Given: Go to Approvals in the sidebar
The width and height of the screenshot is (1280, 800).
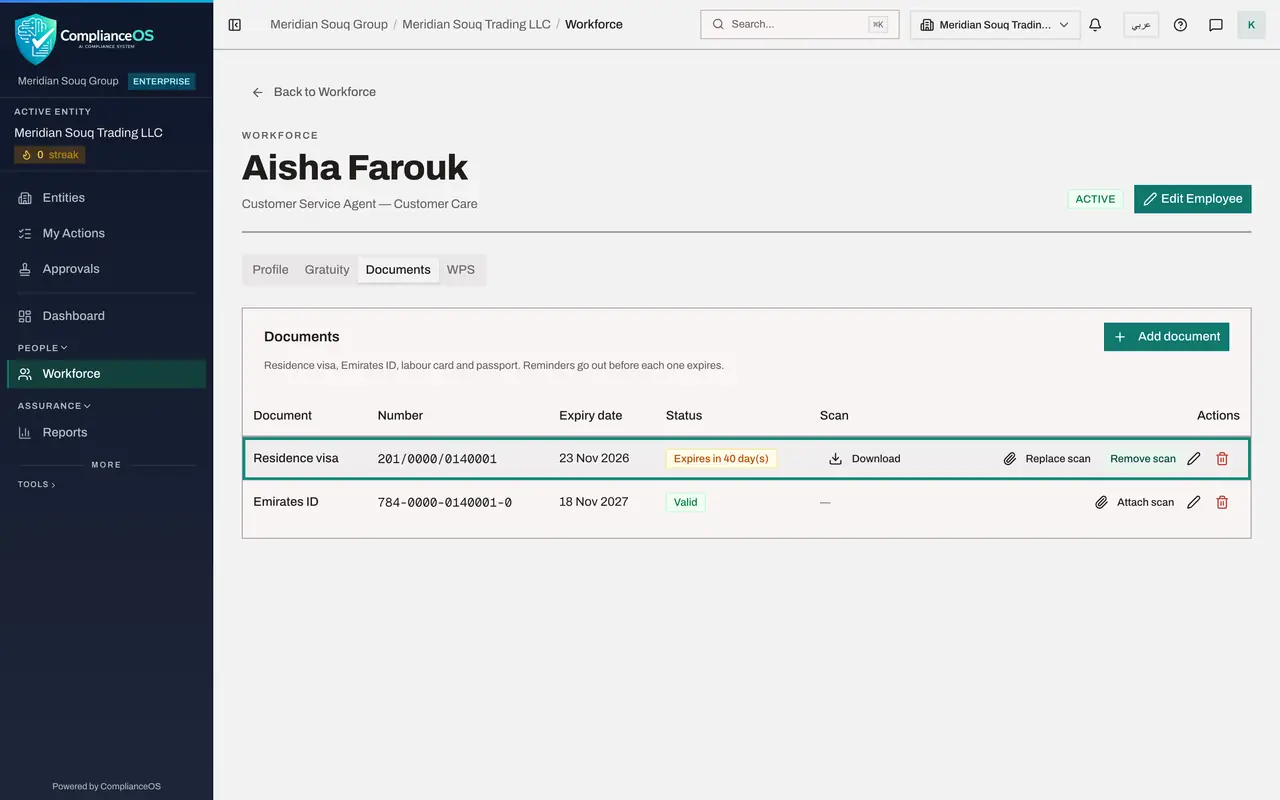Looking at the screenshot, I should coord(107,269).
